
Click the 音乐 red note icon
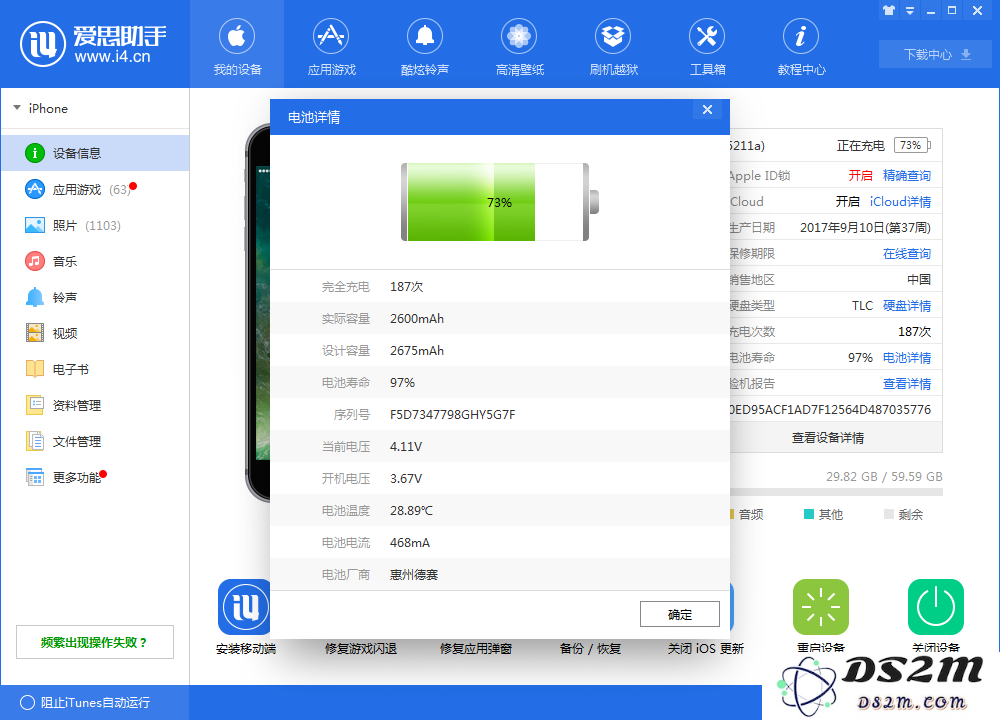click(x=34, y=261)
